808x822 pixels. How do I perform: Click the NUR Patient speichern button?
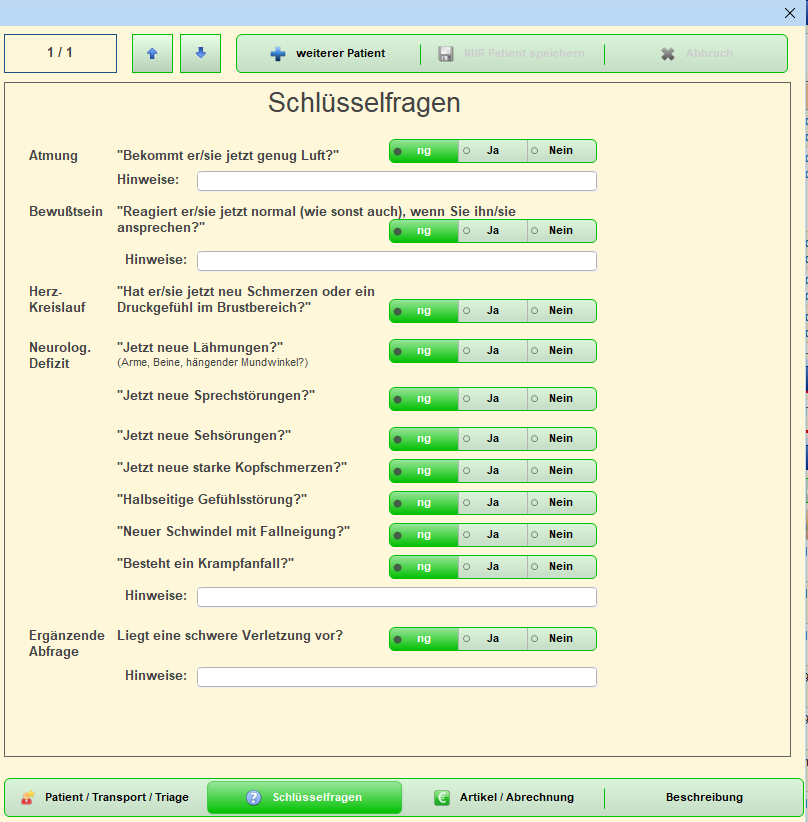tap(523, 54)
